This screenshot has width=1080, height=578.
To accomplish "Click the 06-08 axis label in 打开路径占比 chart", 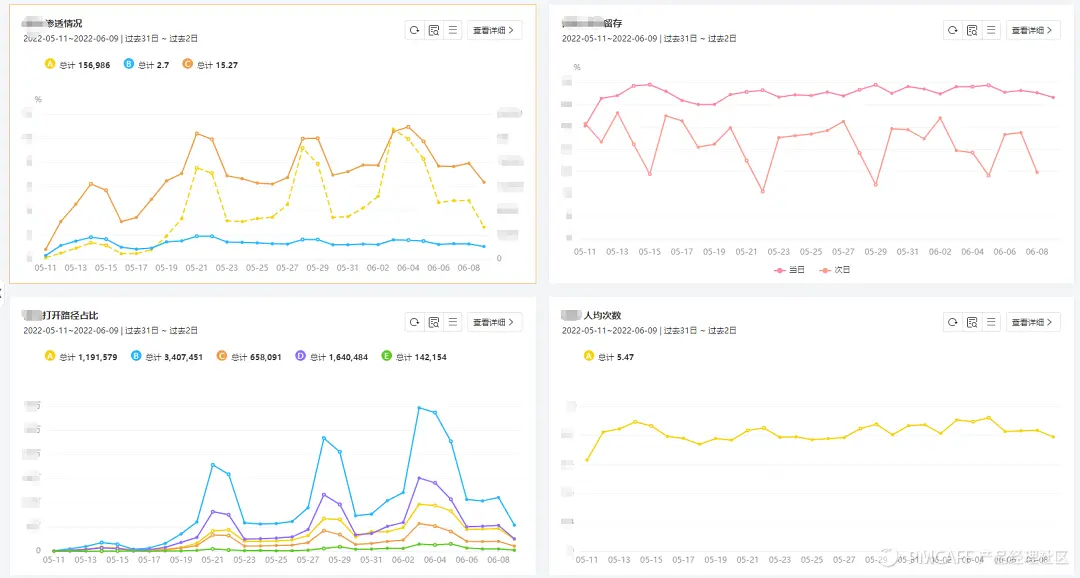I will [498, 560].
